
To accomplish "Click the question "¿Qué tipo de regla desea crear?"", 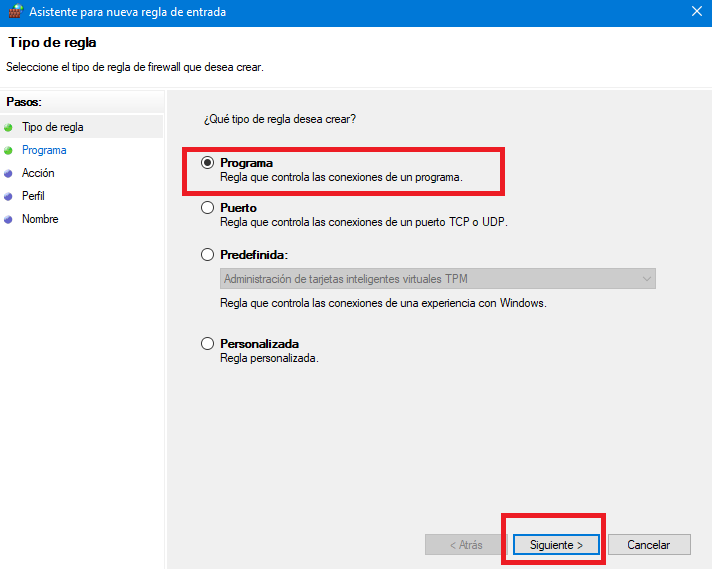I will click(280, 119).
